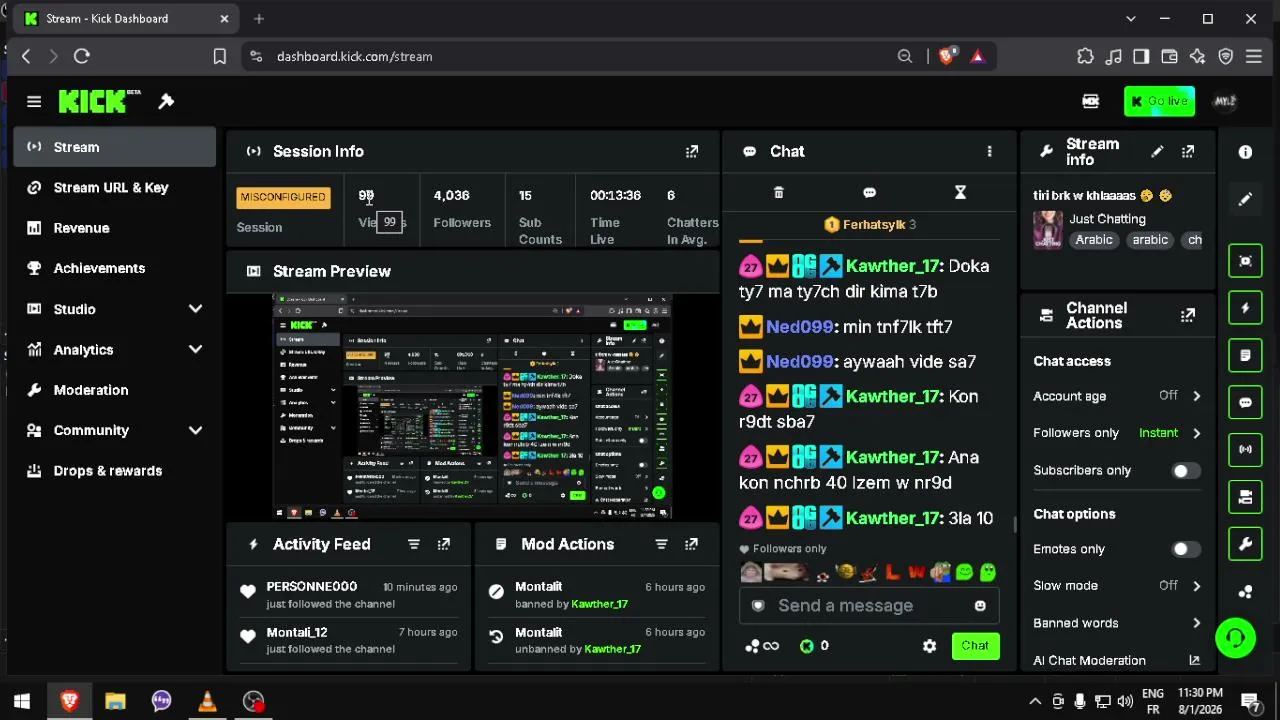The height and width of the screenshot is (720, 1280).
Task: Open Slow mode options
Action: click(1117, 586)
